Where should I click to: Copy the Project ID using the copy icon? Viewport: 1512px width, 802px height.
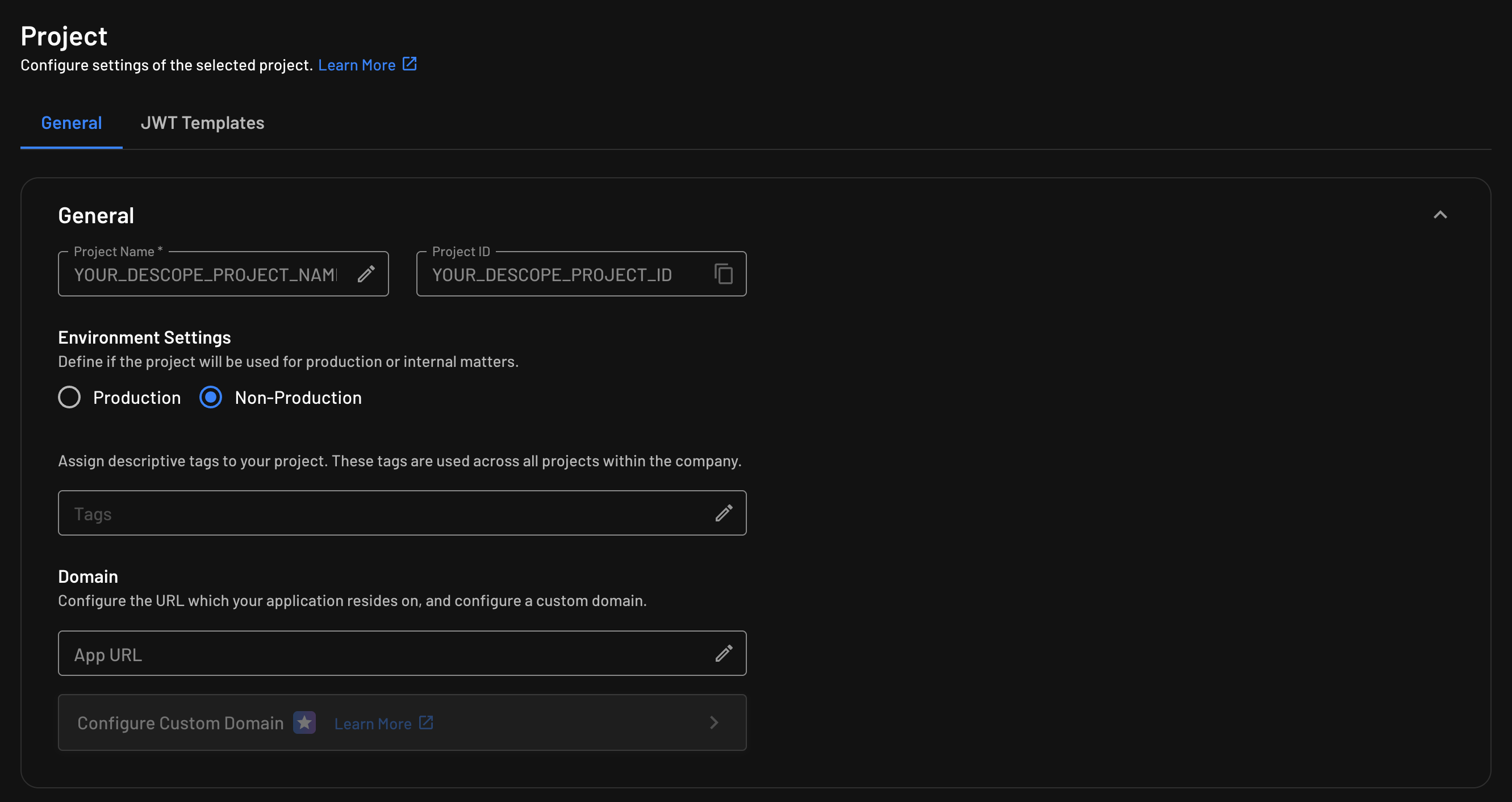pos(723,274)
